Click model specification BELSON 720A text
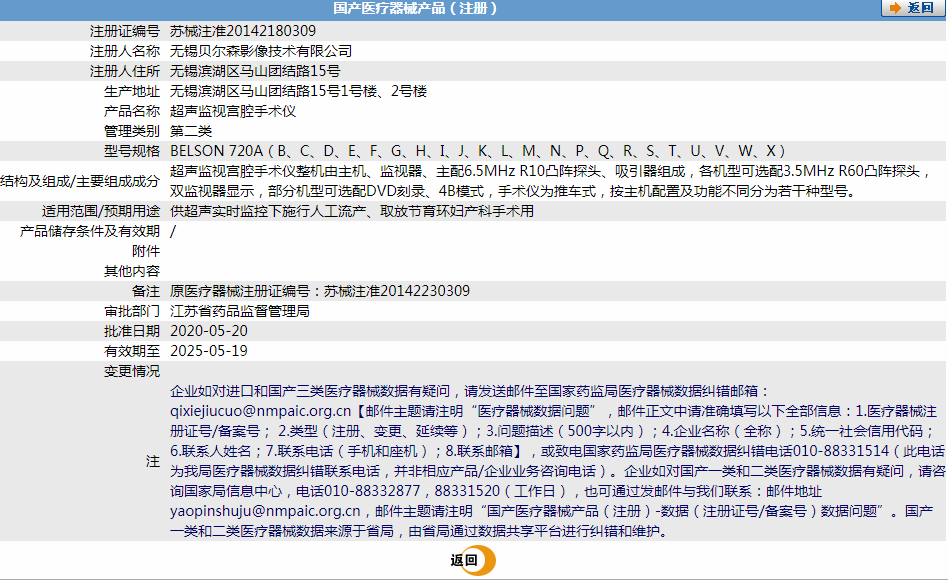Viewport: 948px width, 580px height. [478, 151]
